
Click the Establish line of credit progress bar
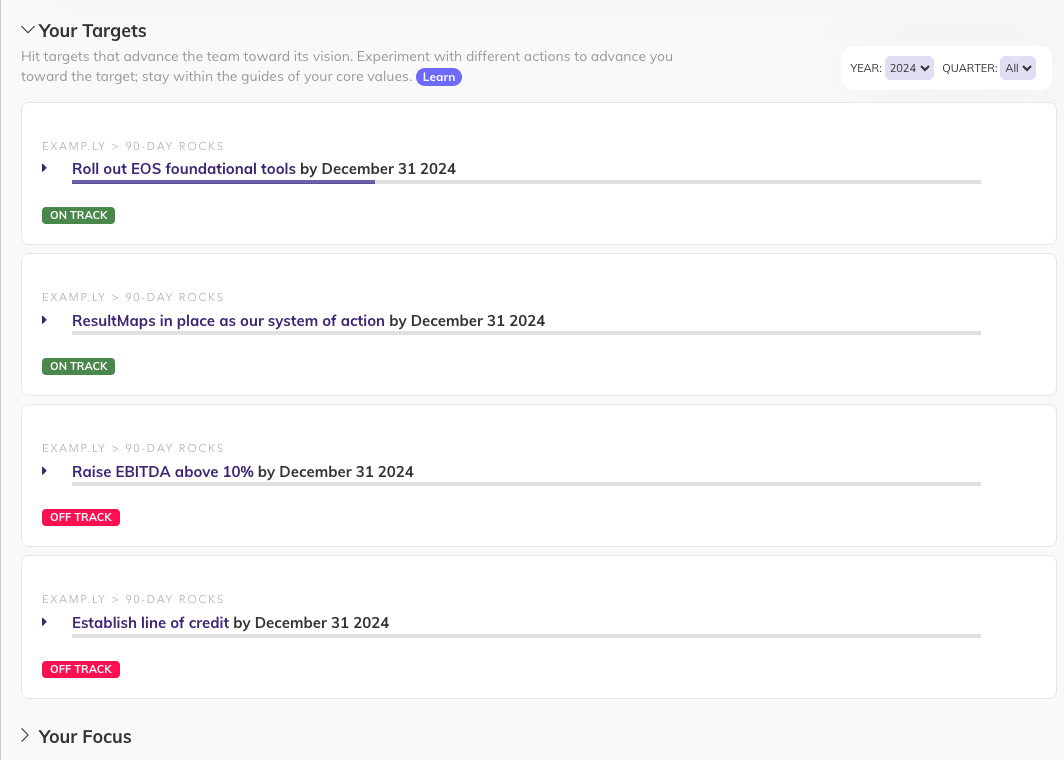[x=527, y=636]
